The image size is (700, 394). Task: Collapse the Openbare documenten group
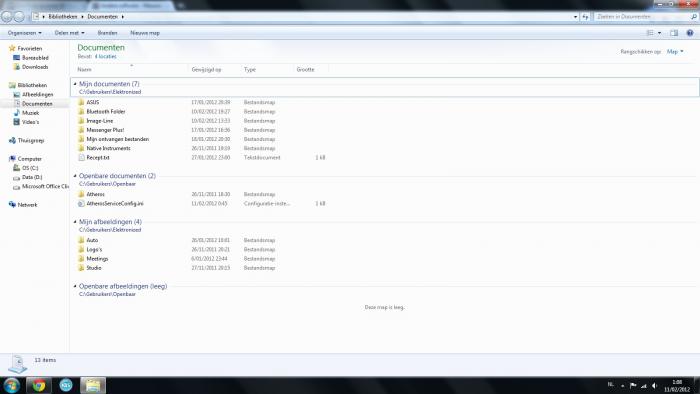point(75,176)
